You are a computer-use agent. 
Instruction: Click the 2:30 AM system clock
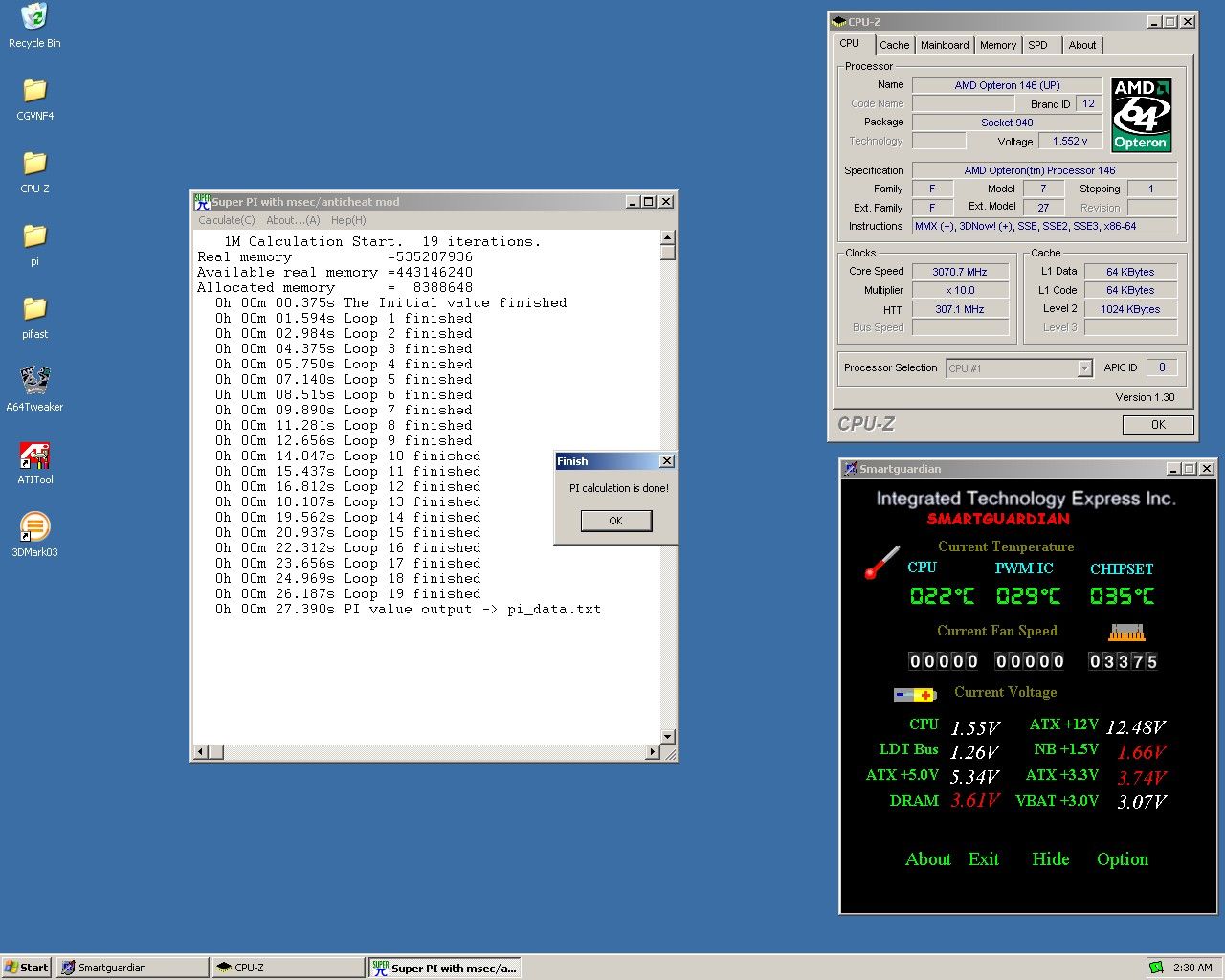[x=1192, y=968]
